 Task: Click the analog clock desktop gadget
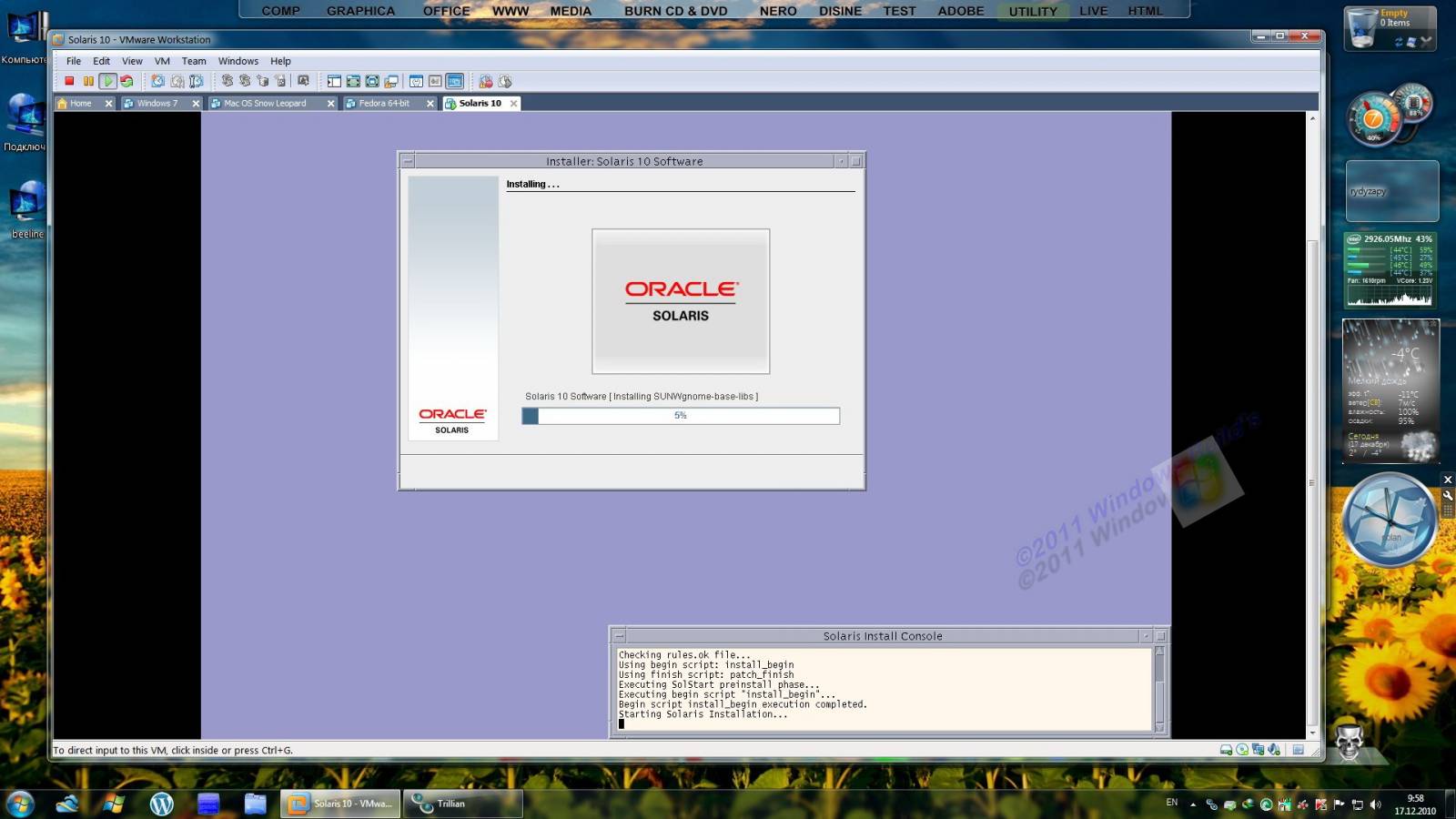point(1390,520)
